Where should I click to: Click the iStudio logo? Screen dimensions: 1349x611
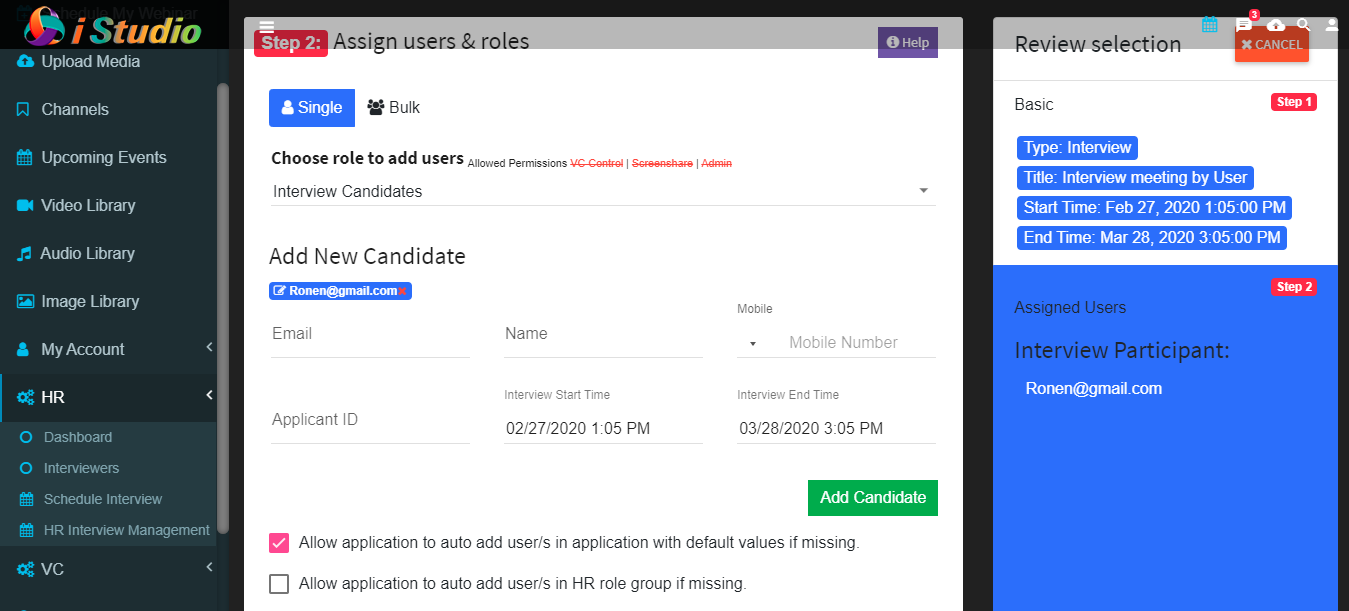pyautogui.click(x=113, y=26)
